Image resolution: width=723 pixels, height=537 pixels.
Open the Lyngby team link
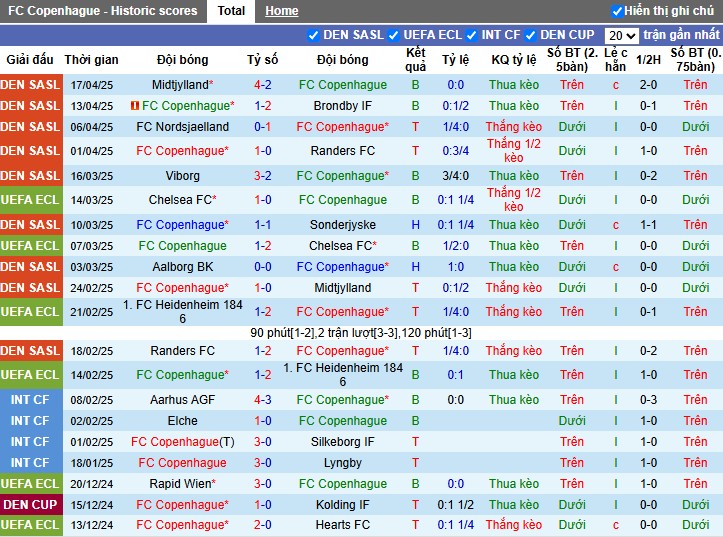click(x=343, y=463)
